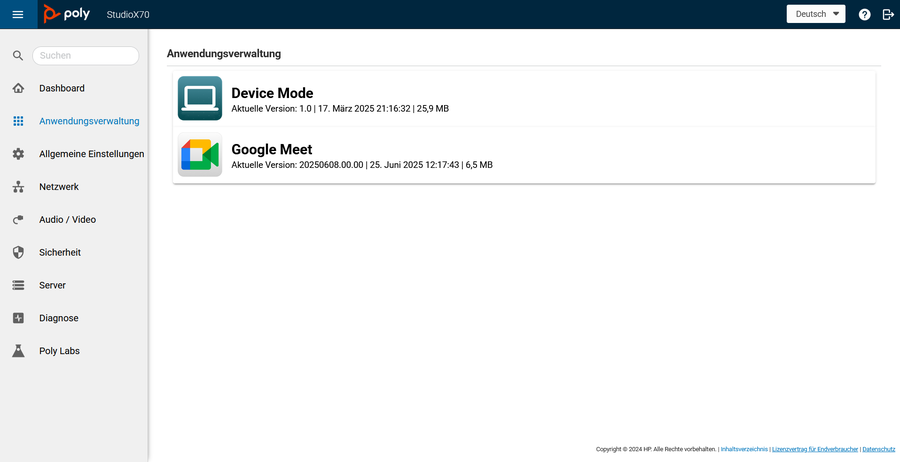
Task: Open the Datenschutz footer link
Action: tap(878, 449)
